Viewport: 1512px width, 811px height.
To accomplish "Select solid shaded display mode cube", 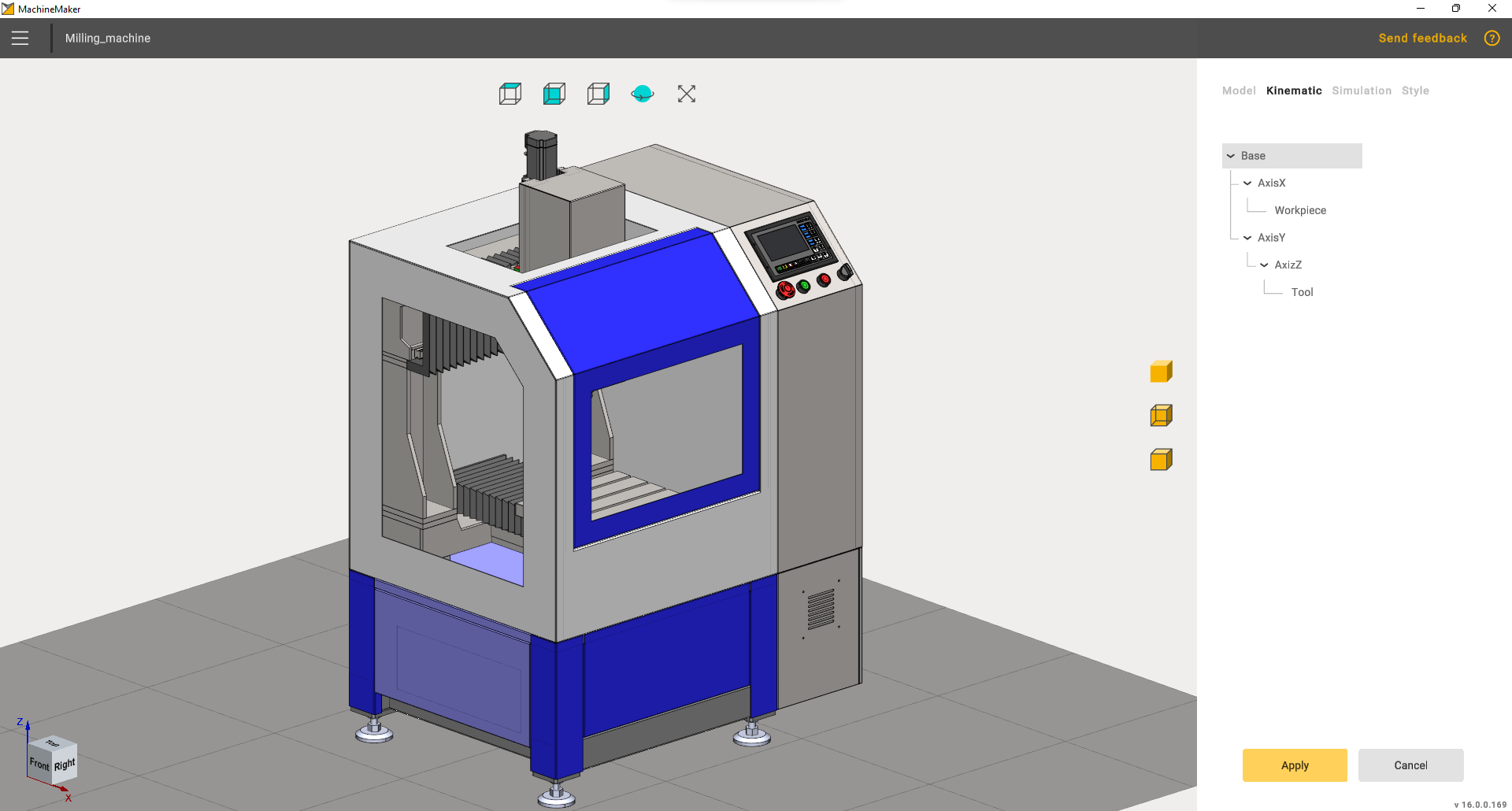I will point(1161,372).
